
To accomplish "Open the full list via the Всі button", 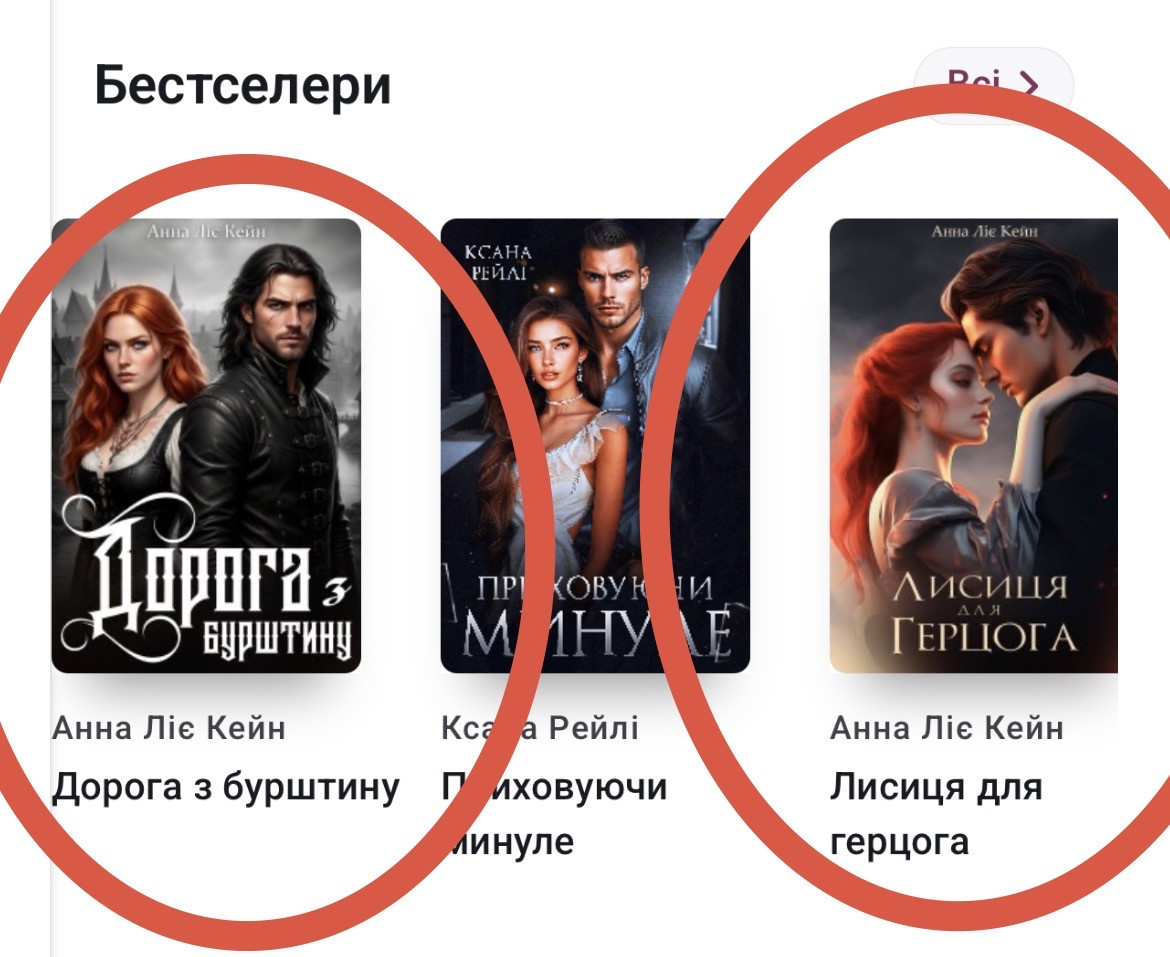I will coord(994,85).
